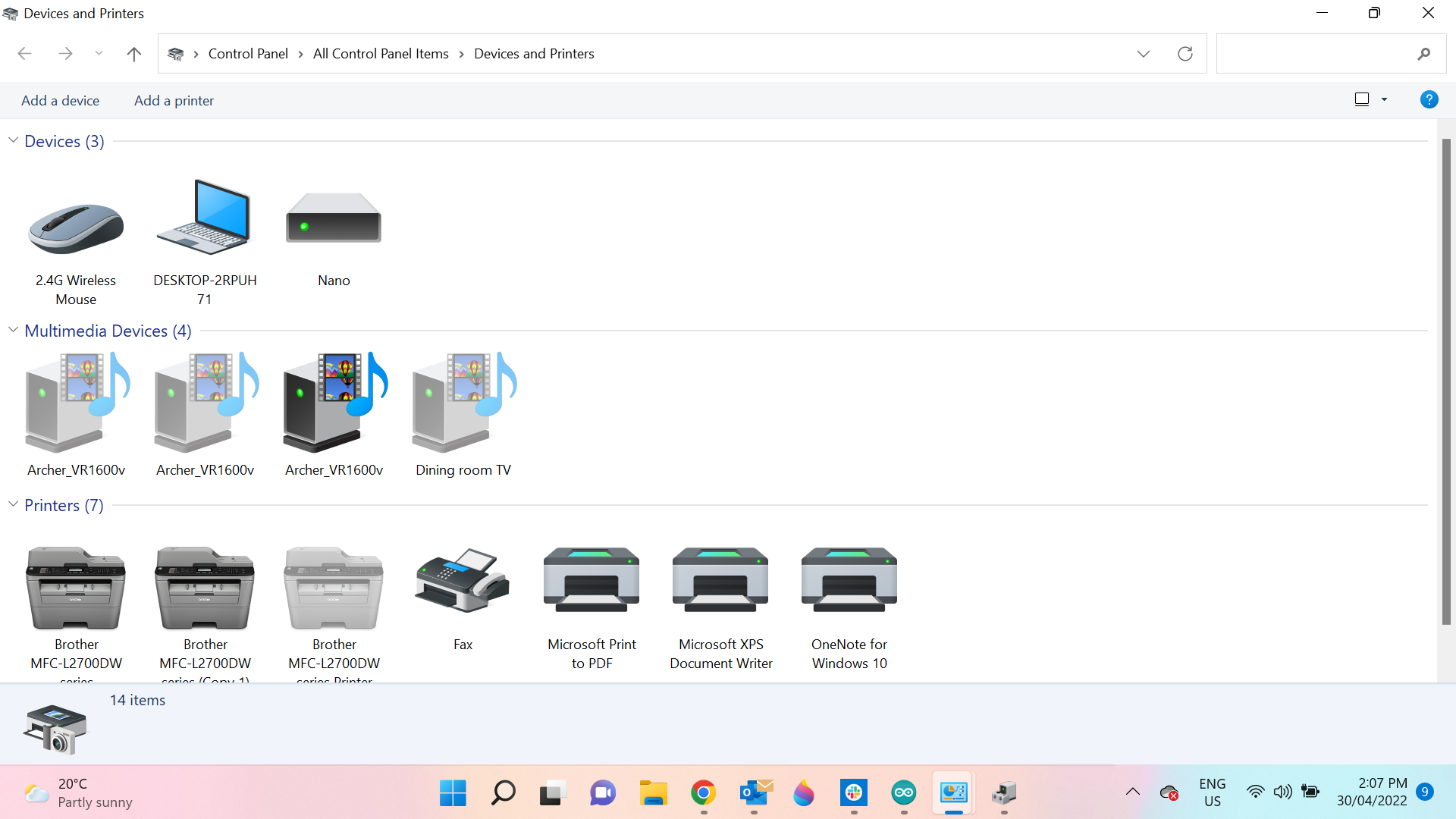Open the change view options dropdown arrow
Image resolution: width=1456 pixels, height=819 pixels.
click(1385, 99)
